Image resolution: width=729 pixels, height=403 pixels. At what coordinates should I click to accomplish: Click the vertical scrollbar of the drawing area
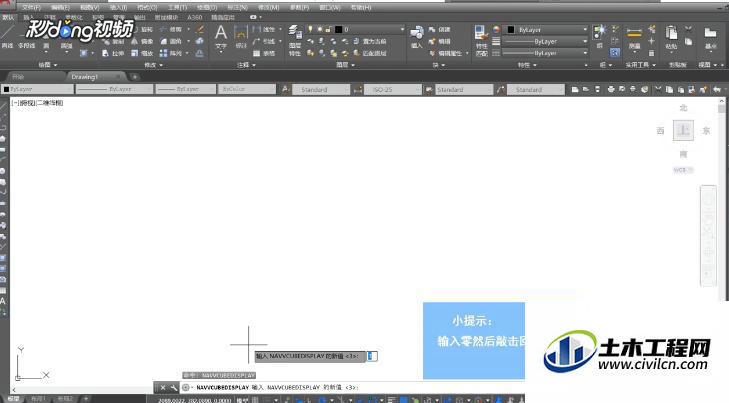(x=722, y=200)
